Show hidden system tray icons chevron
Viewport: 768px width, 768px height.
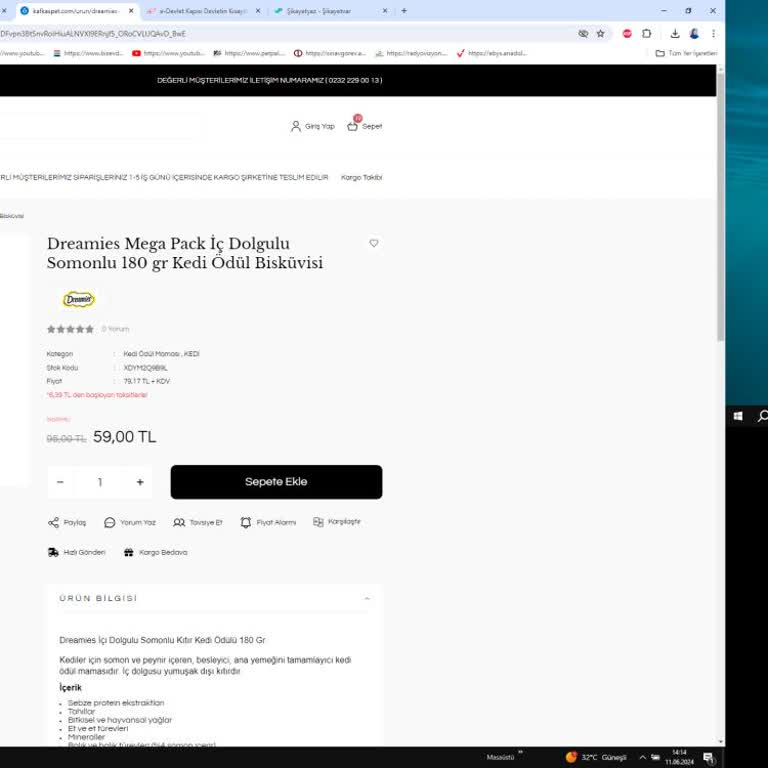643,757
